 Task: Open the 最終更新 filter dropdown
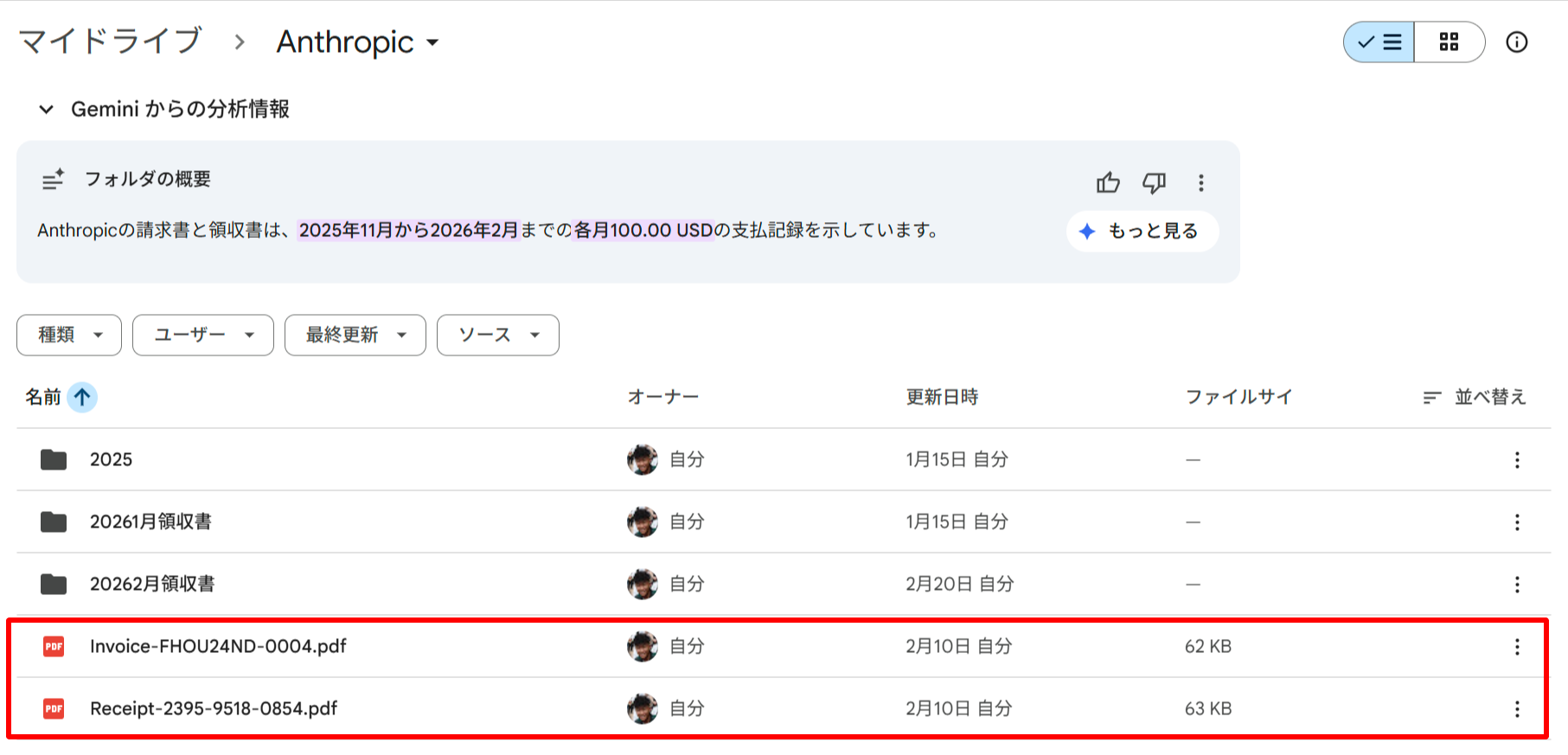[355, 335]
